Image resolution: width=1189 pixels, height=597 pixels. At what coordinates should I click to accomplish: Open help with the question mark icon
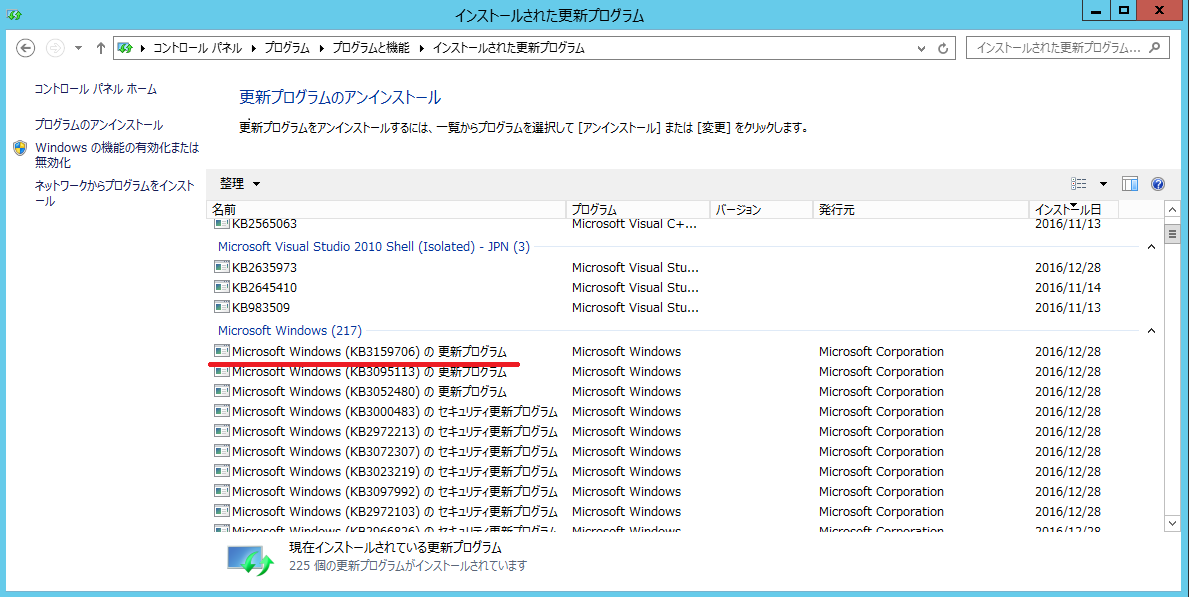[x=1158, y=184]
